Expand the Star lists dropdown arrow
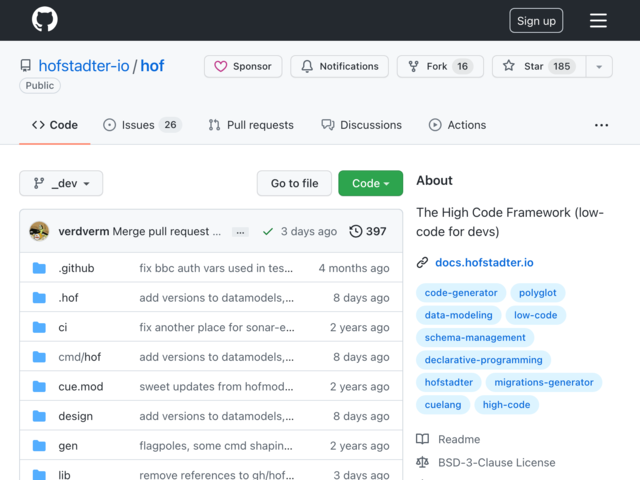 point(599,67)
